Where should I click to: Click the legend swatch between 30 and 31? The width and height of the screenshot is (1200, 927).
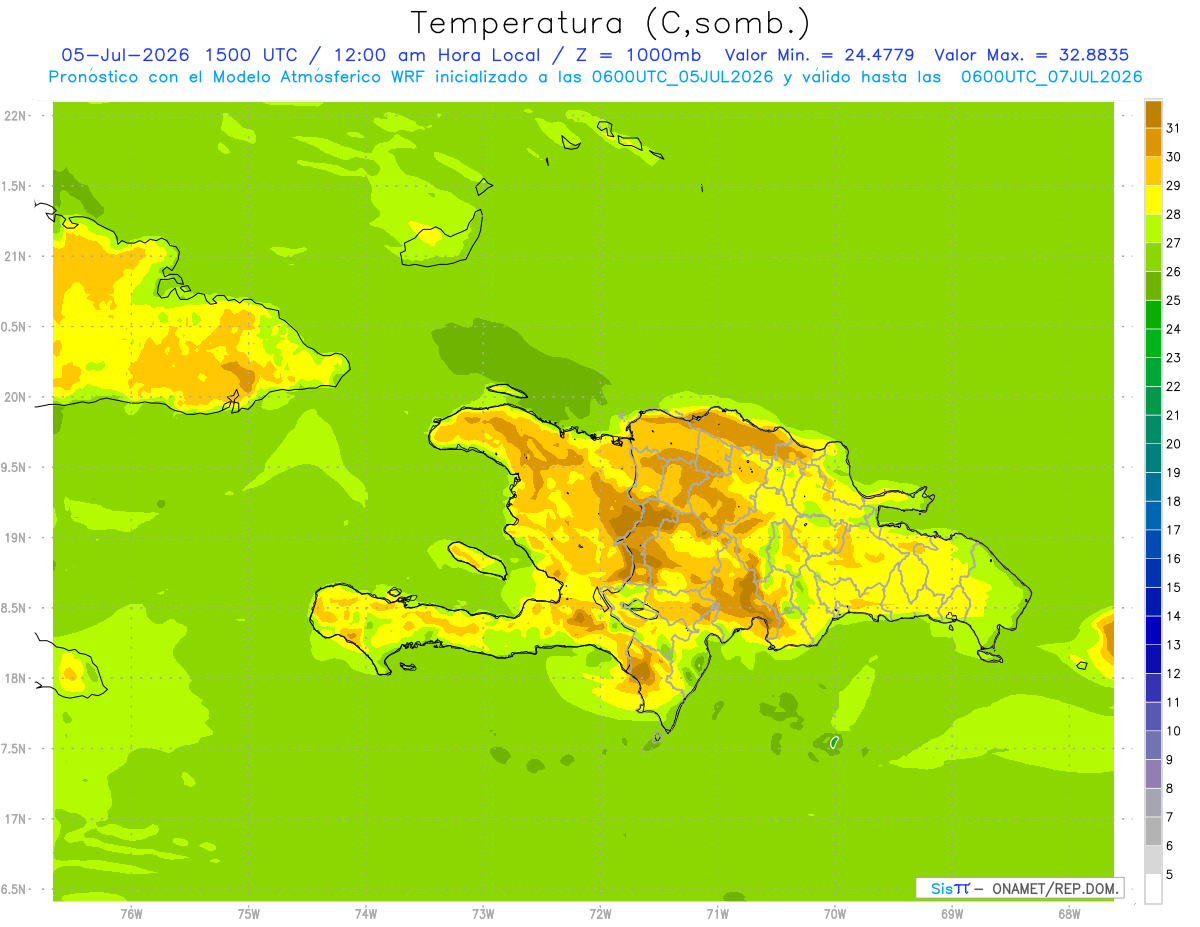[x=1154, y=142]
